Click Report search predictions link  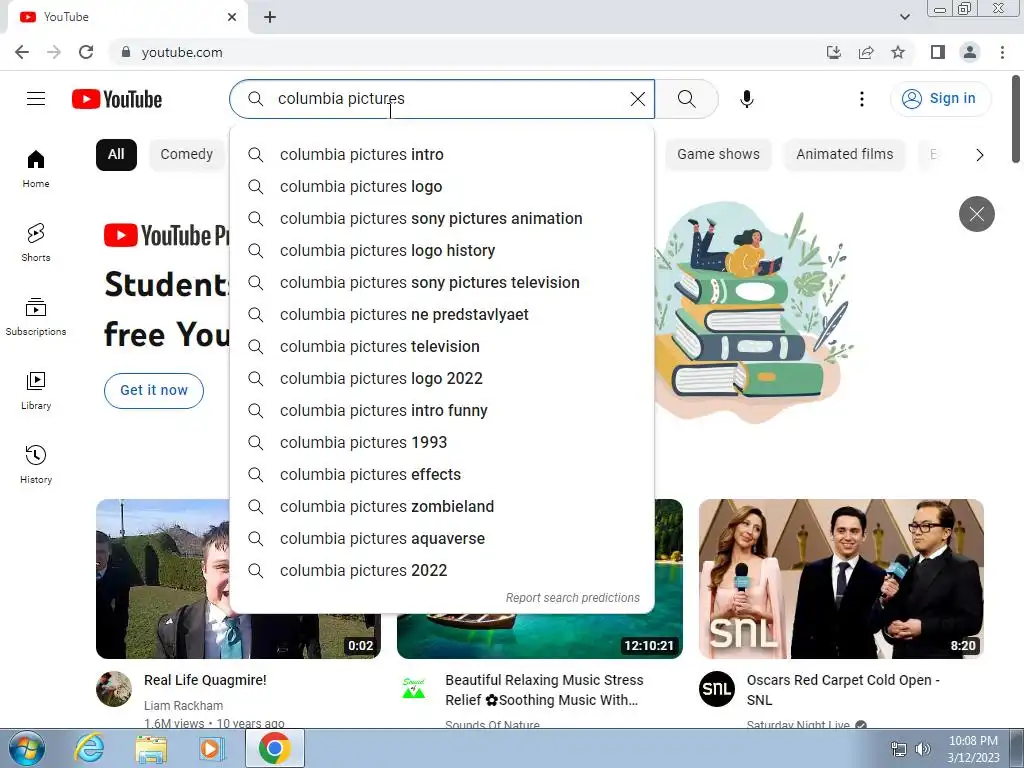(573, 598)
